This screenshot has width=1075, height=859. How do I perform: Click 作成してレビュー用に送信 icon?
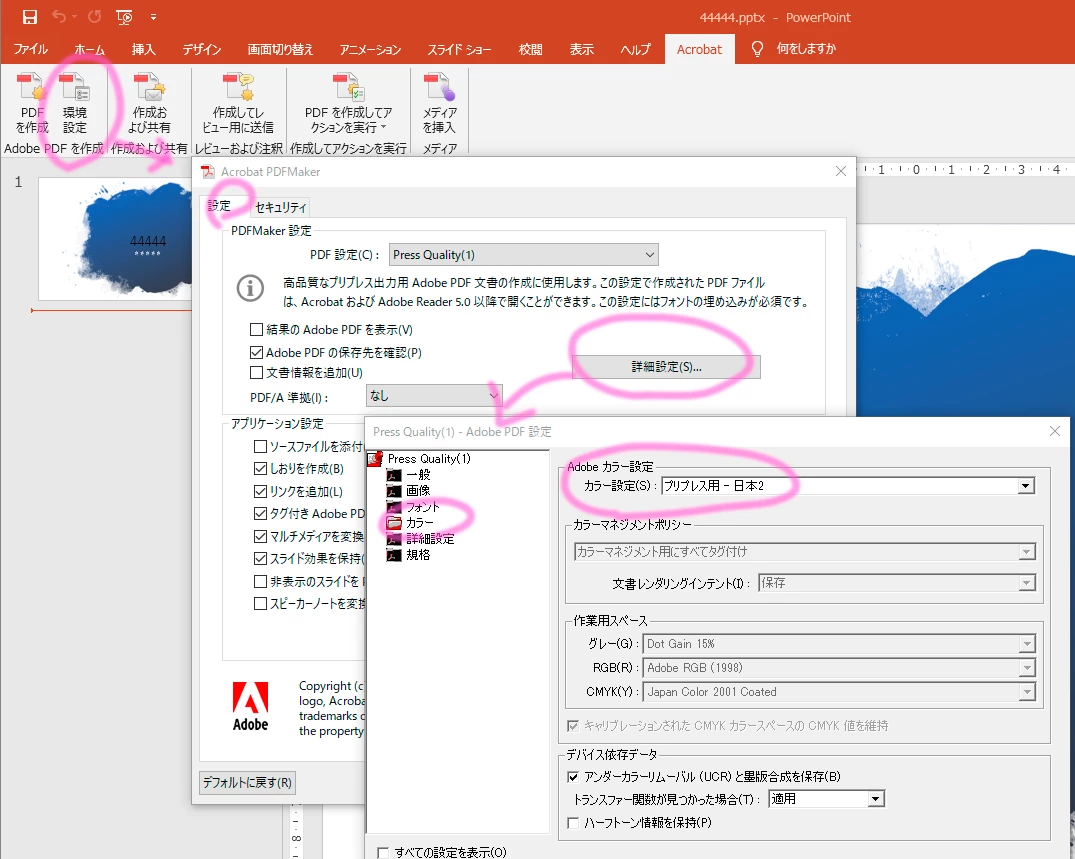coord(238,104)
